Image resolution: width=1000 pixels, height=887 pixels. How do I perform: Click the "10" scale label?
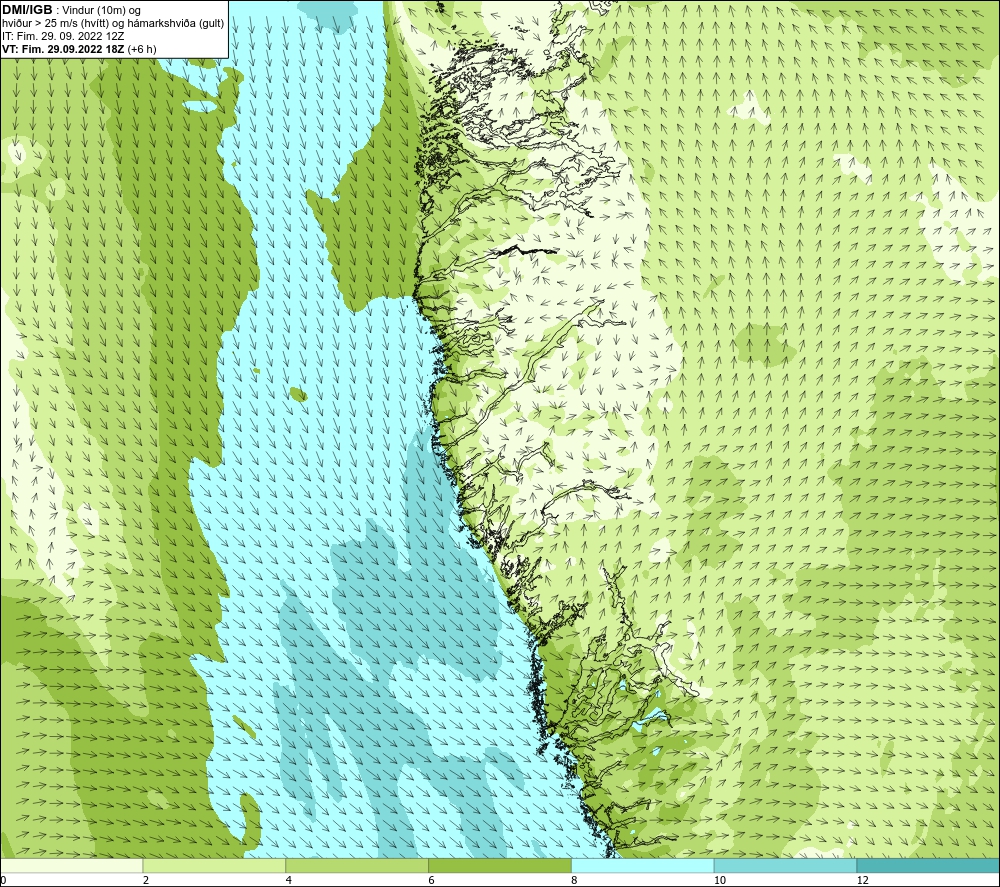coord(720,880)
